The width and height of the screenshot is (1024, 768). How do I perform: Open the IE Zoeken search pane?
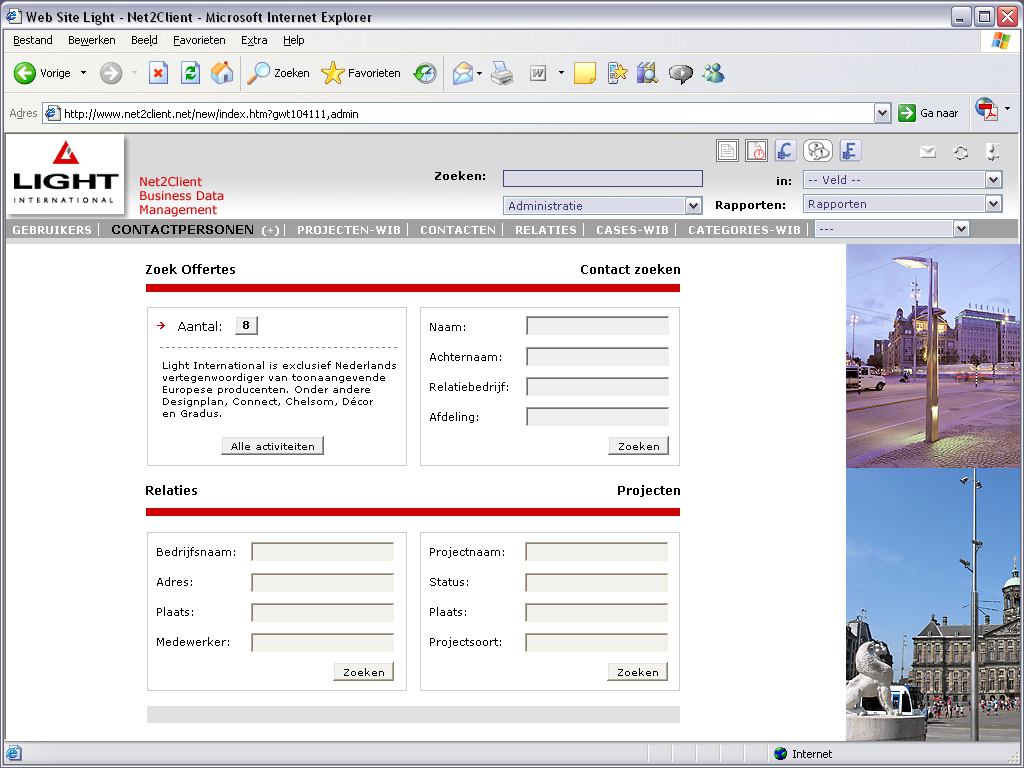(278, 73)
